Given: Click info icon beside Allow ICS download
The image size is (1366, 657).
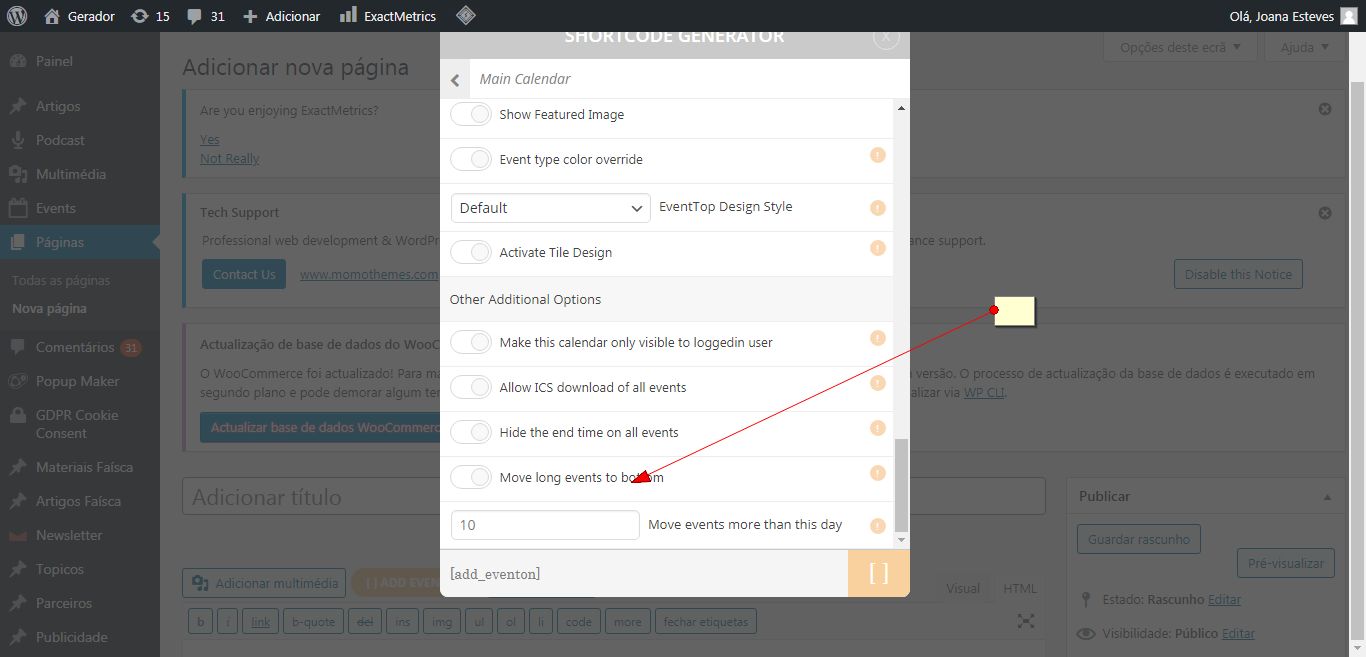Looking at the screenshot, I should [x=877, y=383].
